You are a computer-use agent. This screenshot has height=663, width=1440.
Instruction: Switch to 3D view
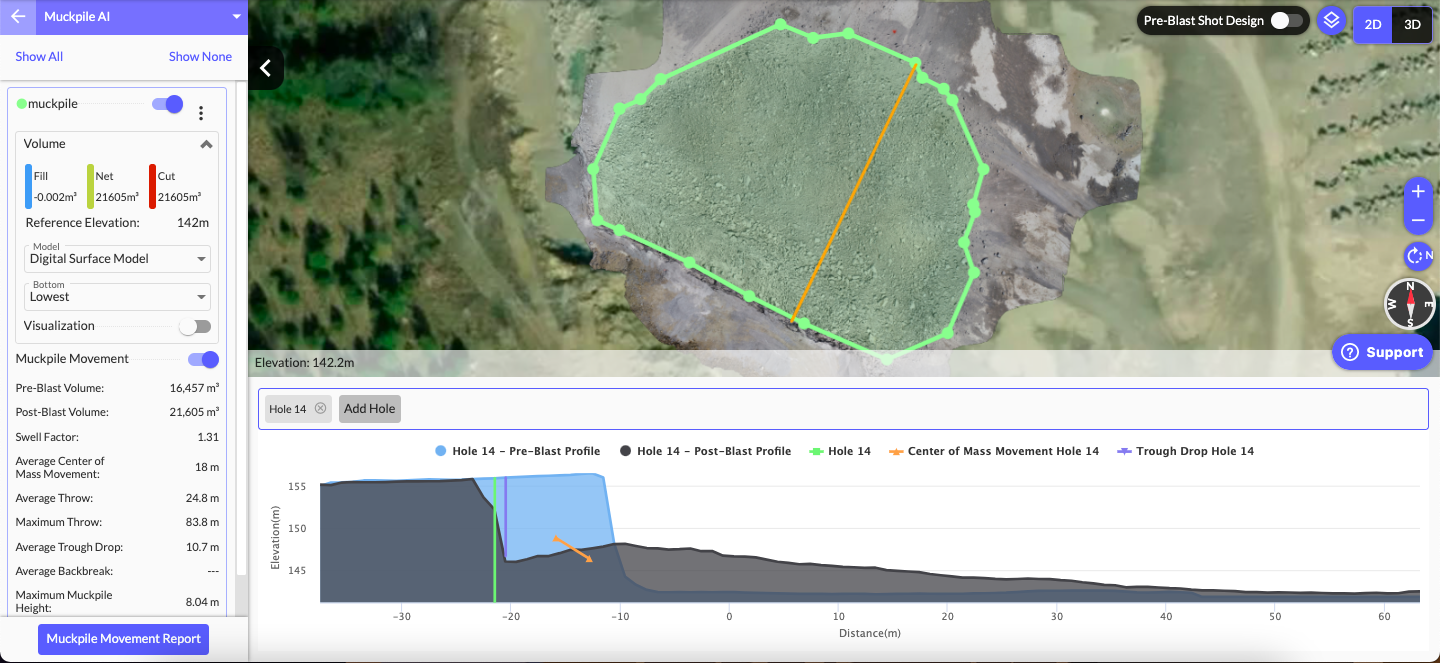click(1412, 25)
